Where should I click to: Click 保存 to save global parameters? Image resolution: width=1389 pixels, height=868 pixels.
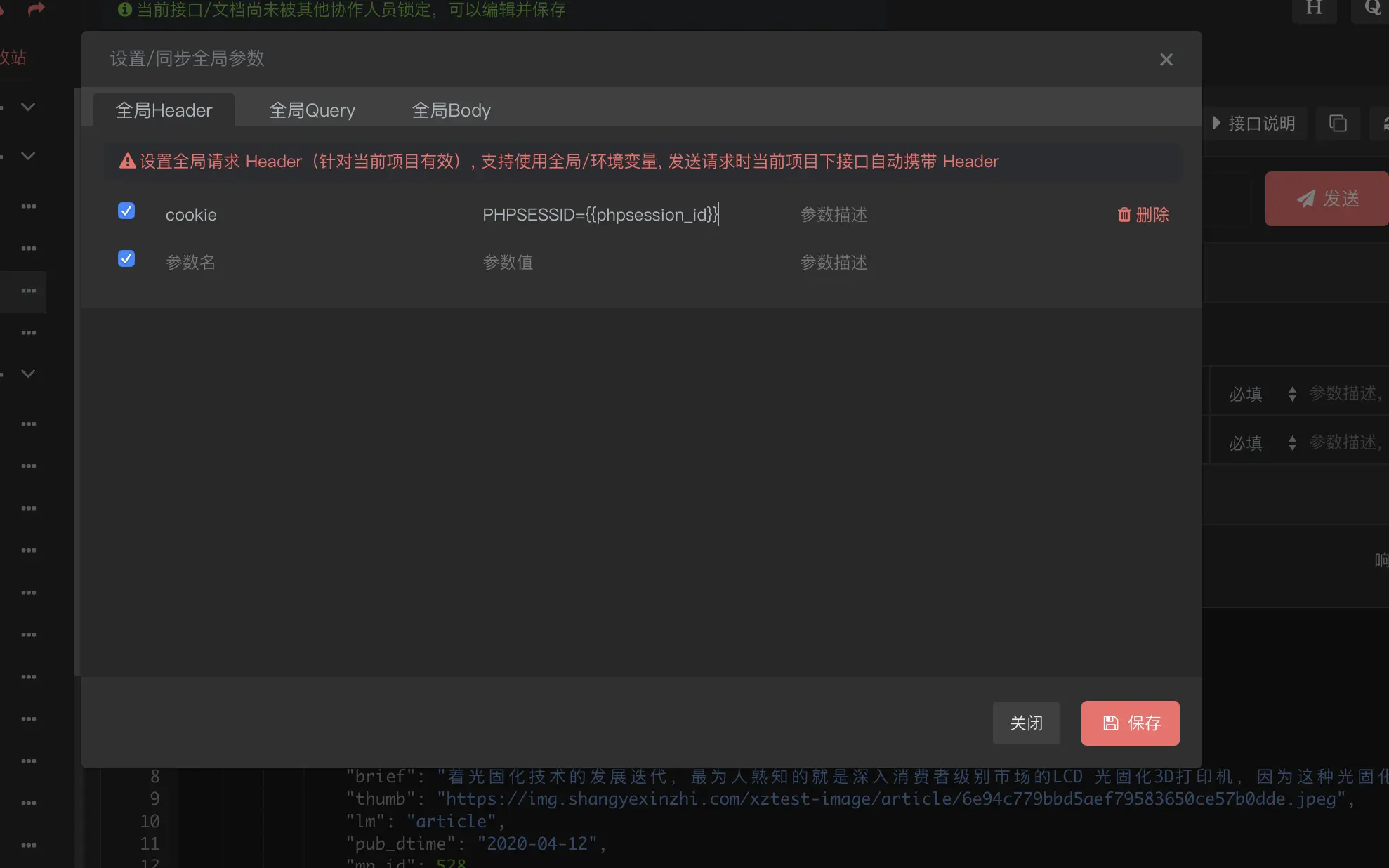[x=1130, y=723]
